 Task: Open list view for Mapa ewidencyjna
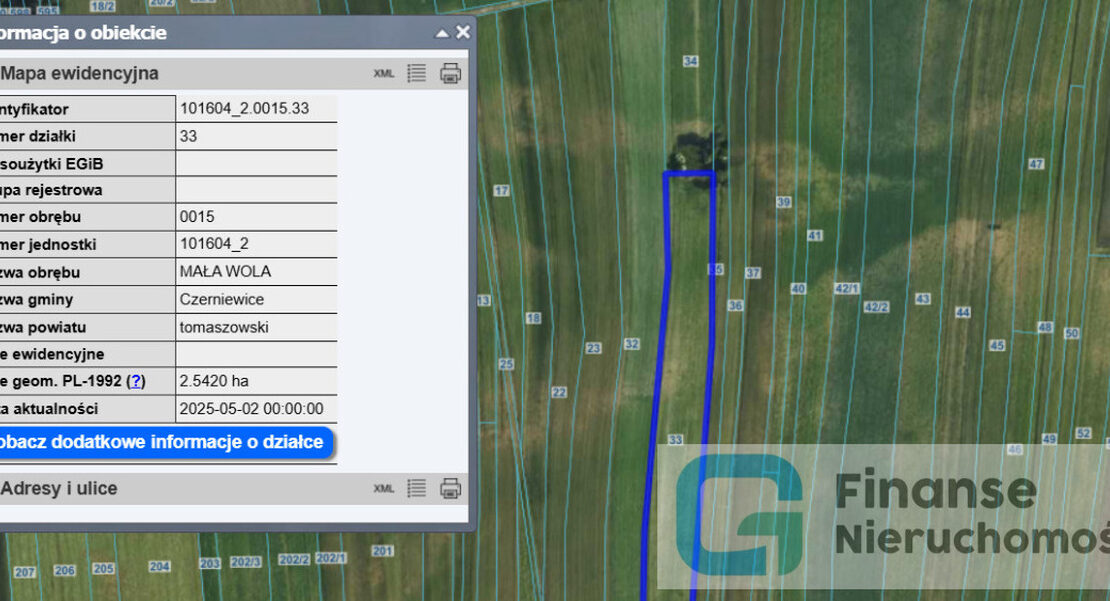(x=417, y=74)
